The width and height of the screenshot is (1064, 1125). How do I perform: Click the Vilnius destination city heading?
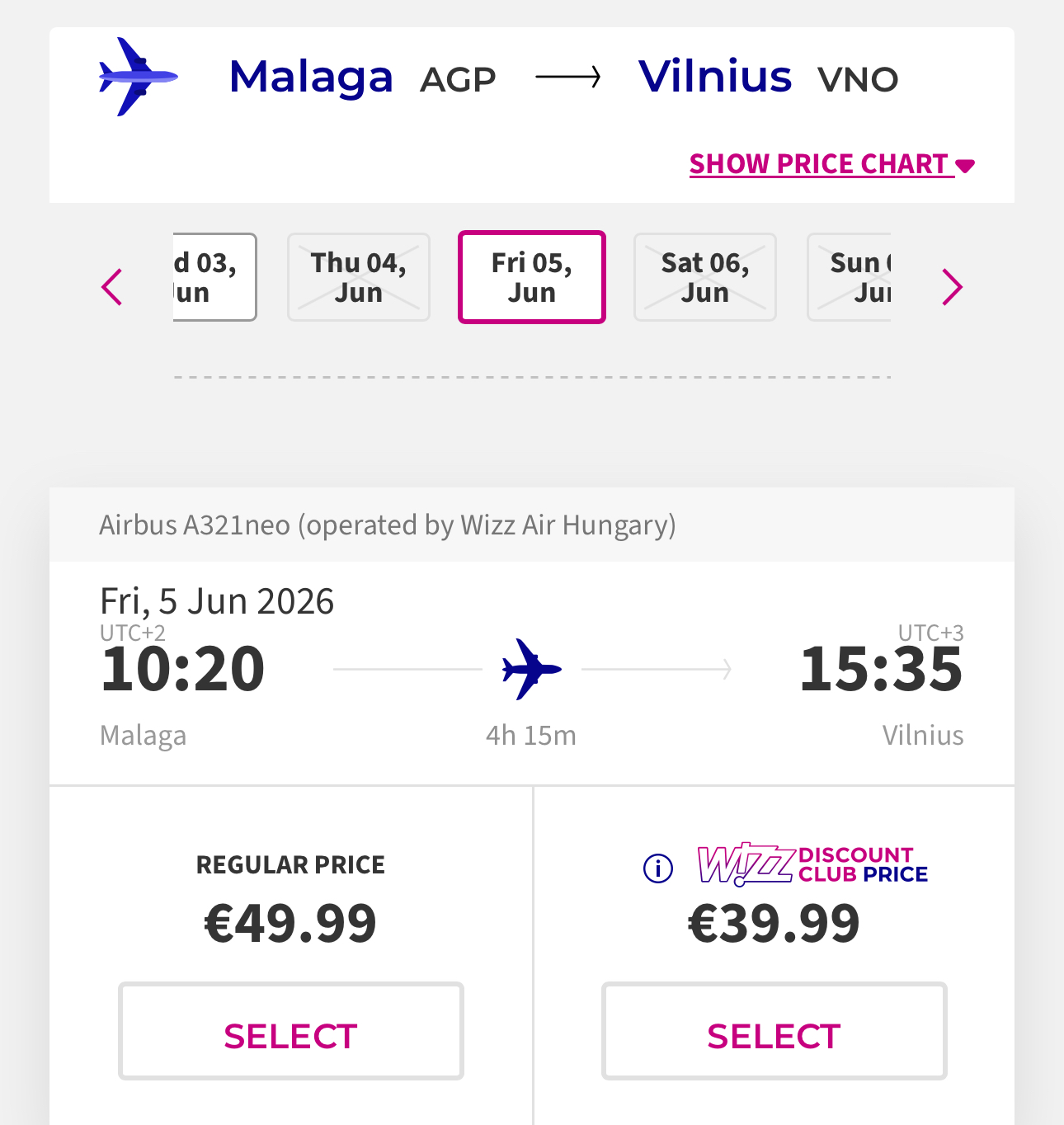pos(715,77)
